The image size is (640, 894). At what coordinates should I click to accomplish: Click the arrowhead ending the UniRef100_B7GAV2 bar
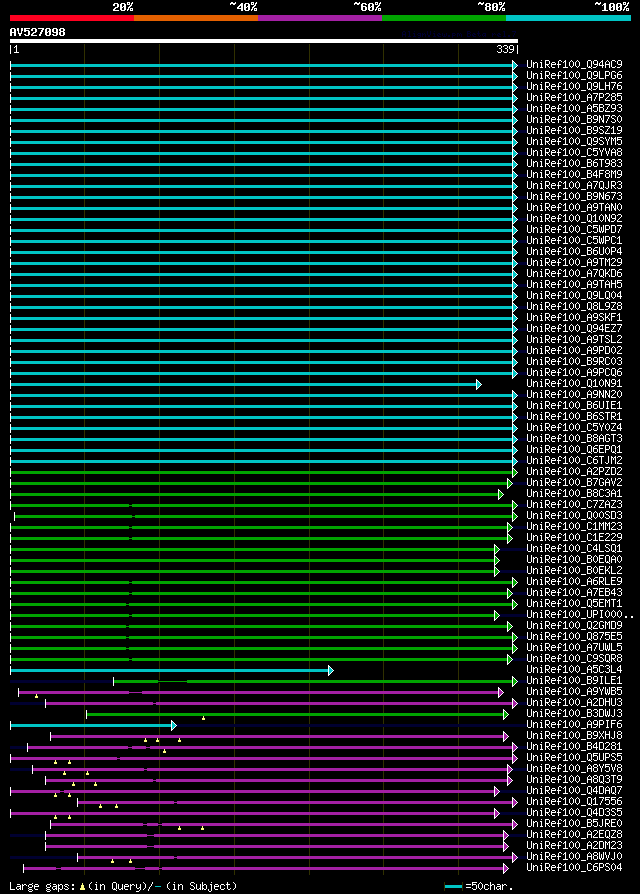(510, 483)
